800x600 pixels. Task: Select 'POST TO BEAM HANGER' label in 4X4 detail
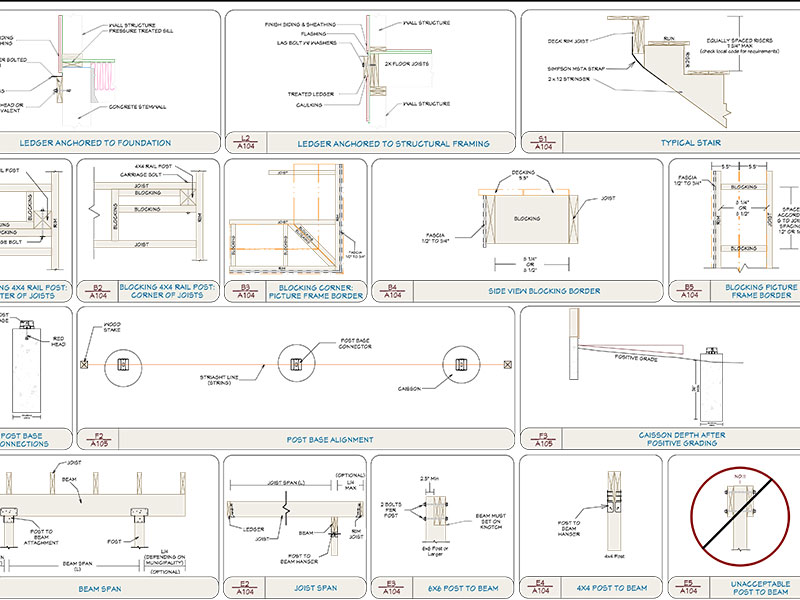(569, 528)
